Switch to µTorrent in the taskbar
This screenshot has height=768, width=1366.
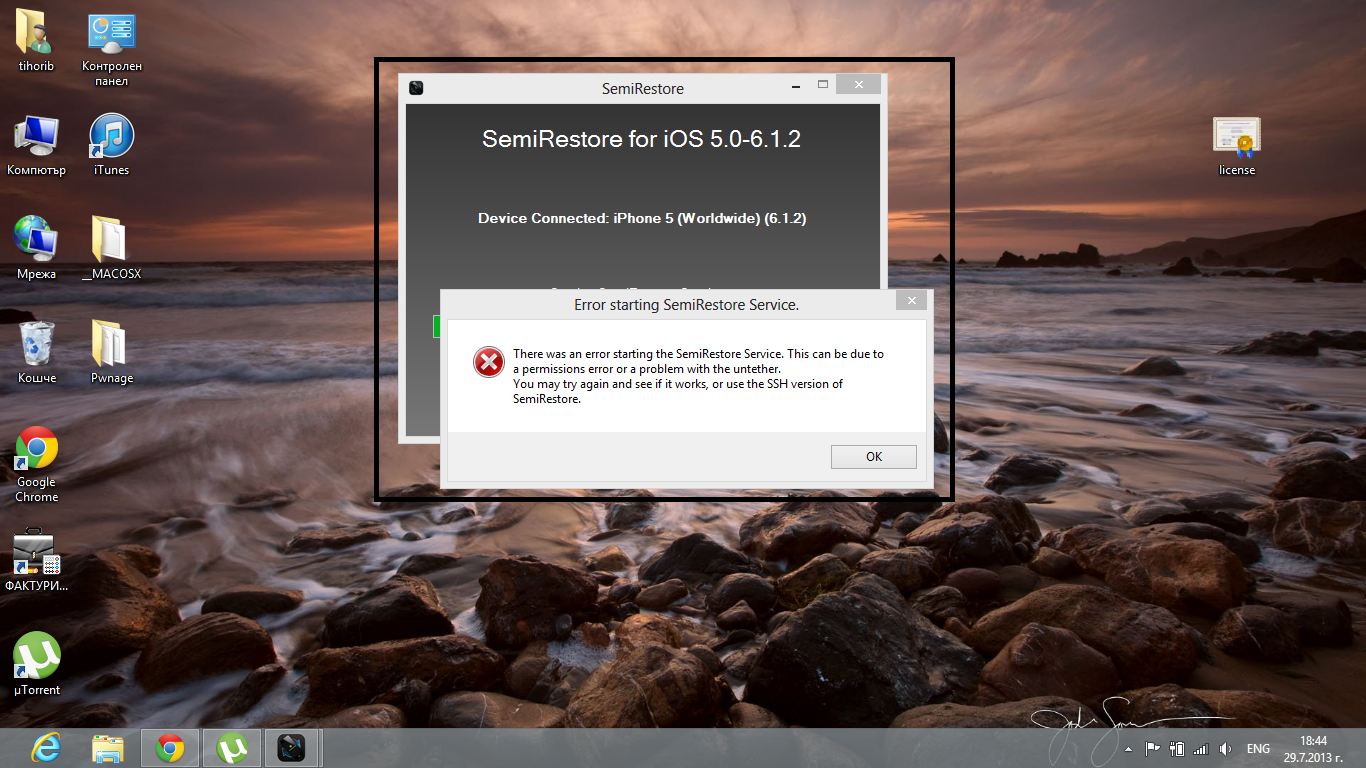[232, 748]
